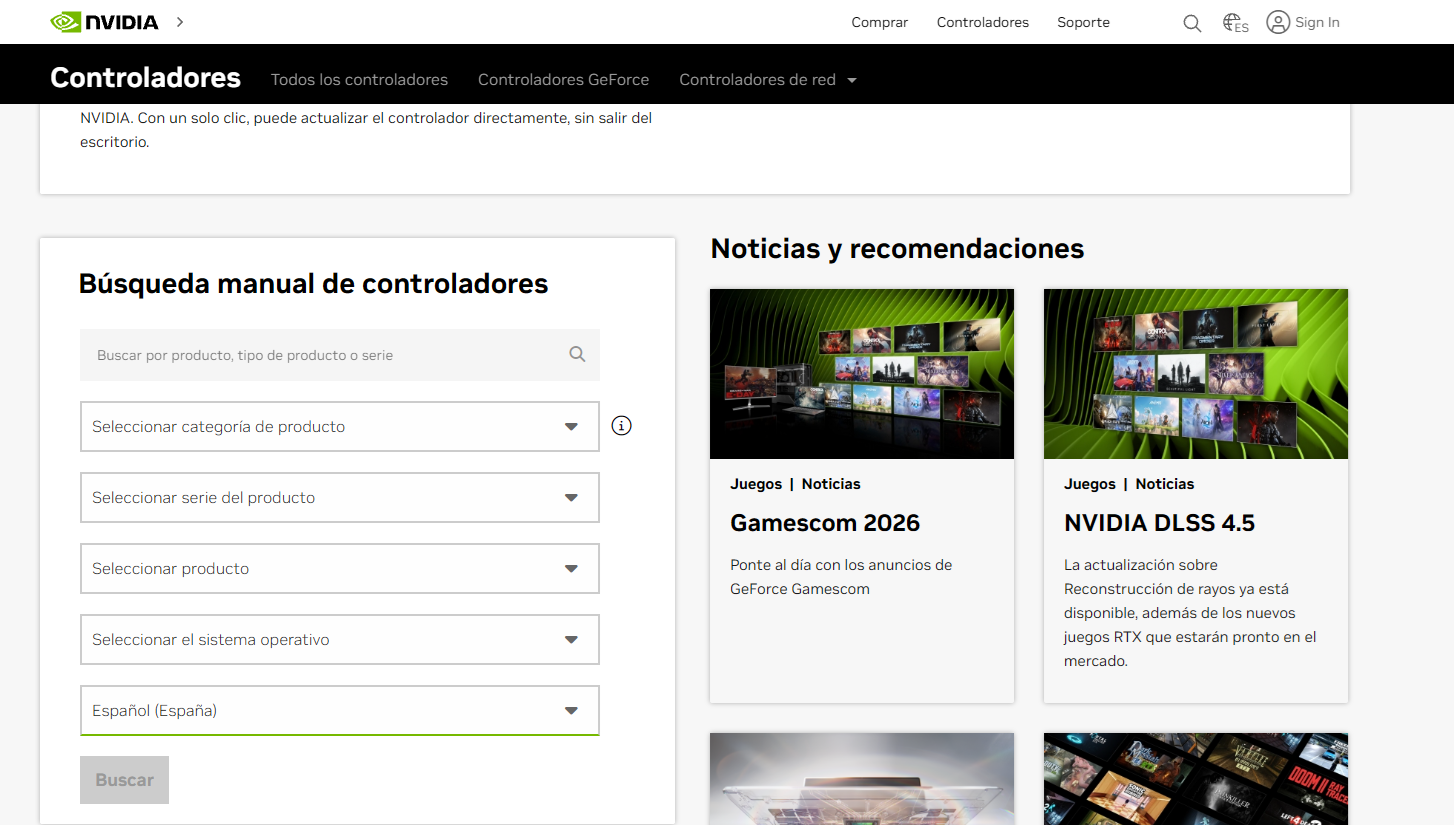The height and width of the screenshot is (825, 1454).
Task: Click the info icon beside category dropdown
Action: pyautogui.click(x=621, y=426)
